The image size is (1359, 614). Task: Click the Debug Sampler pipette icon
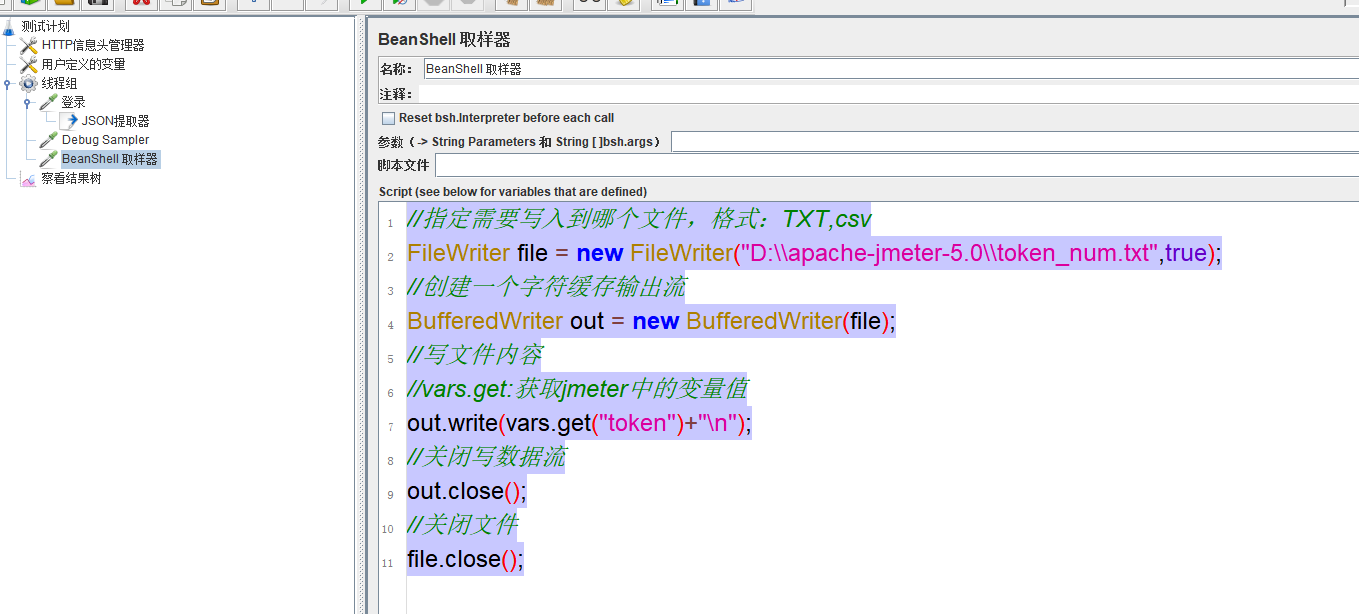[x=49, y=140]
